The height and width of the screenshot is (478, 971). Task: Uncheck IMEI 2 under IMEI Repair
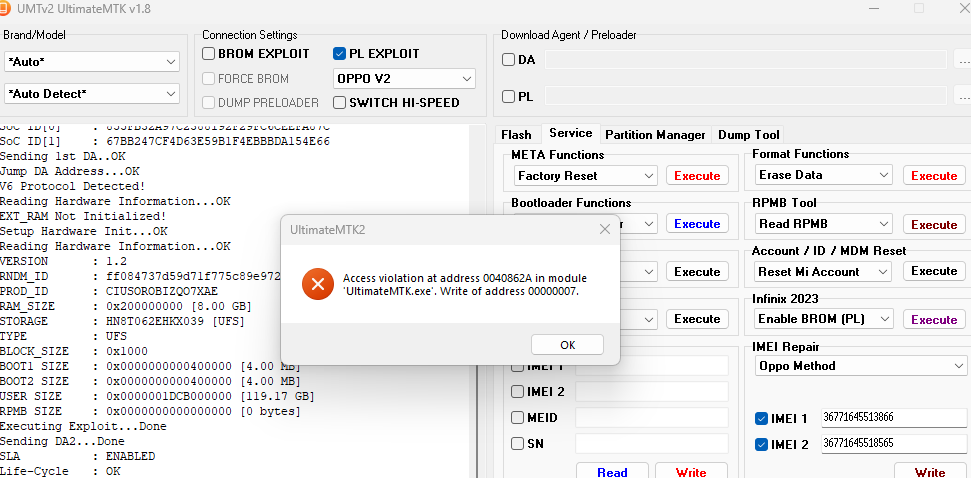point(762,445)
